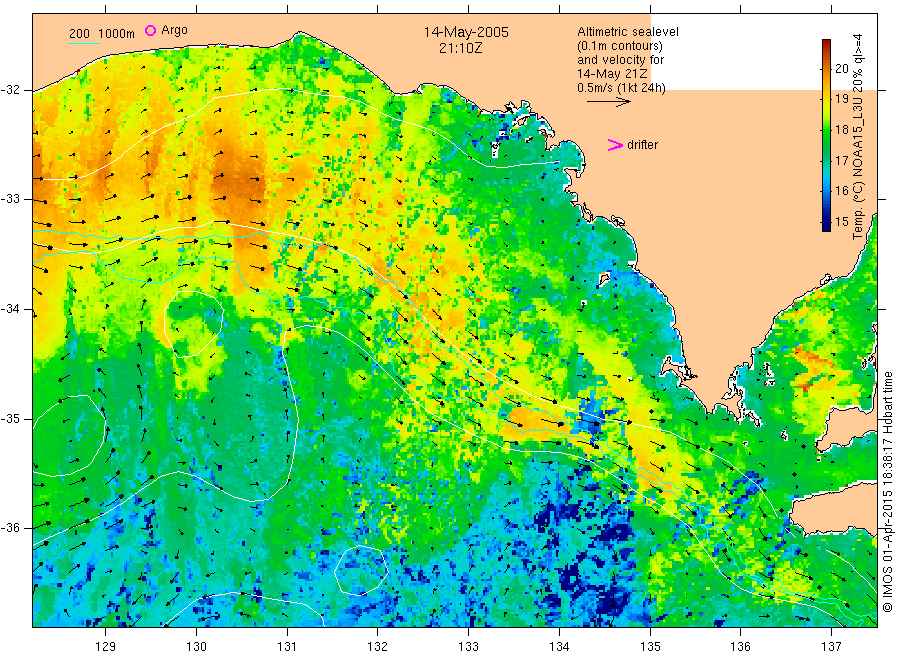Click the magenta drifter arrowhead symbol

(615, 145)
